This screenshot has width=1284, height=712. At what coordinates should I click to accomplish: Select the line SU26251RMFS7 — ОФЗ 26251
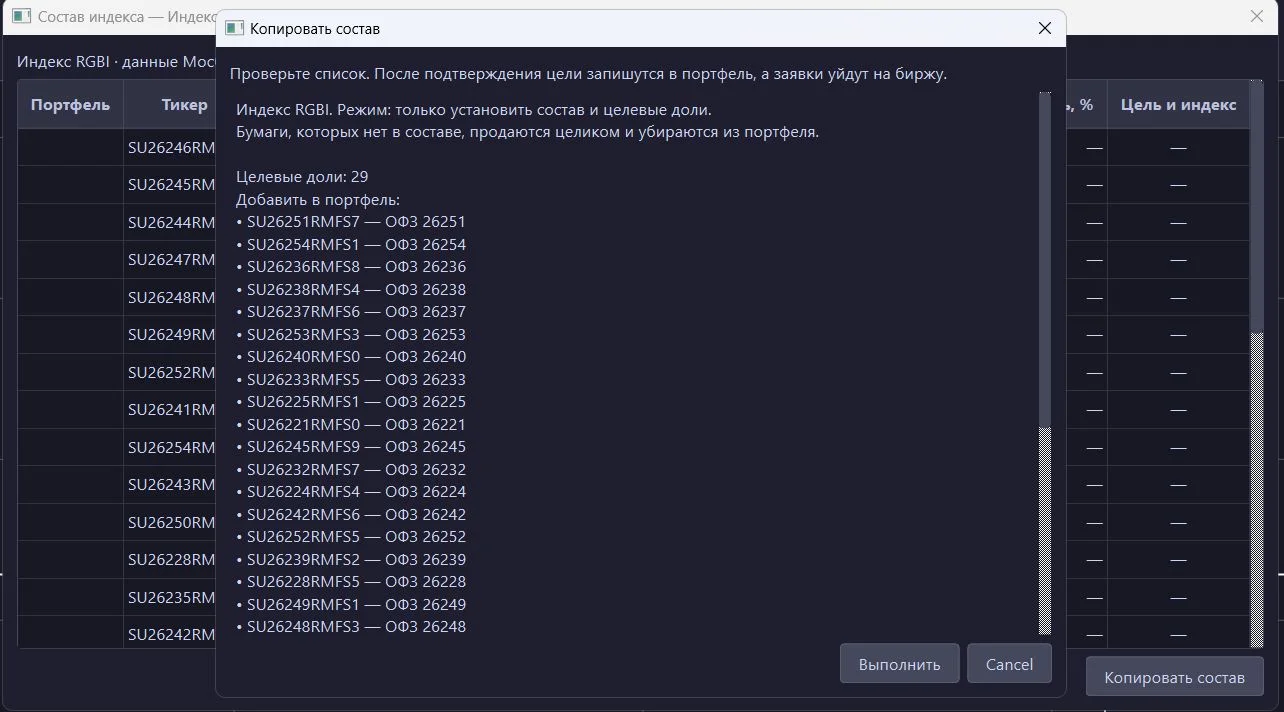(x=351, y=222)
